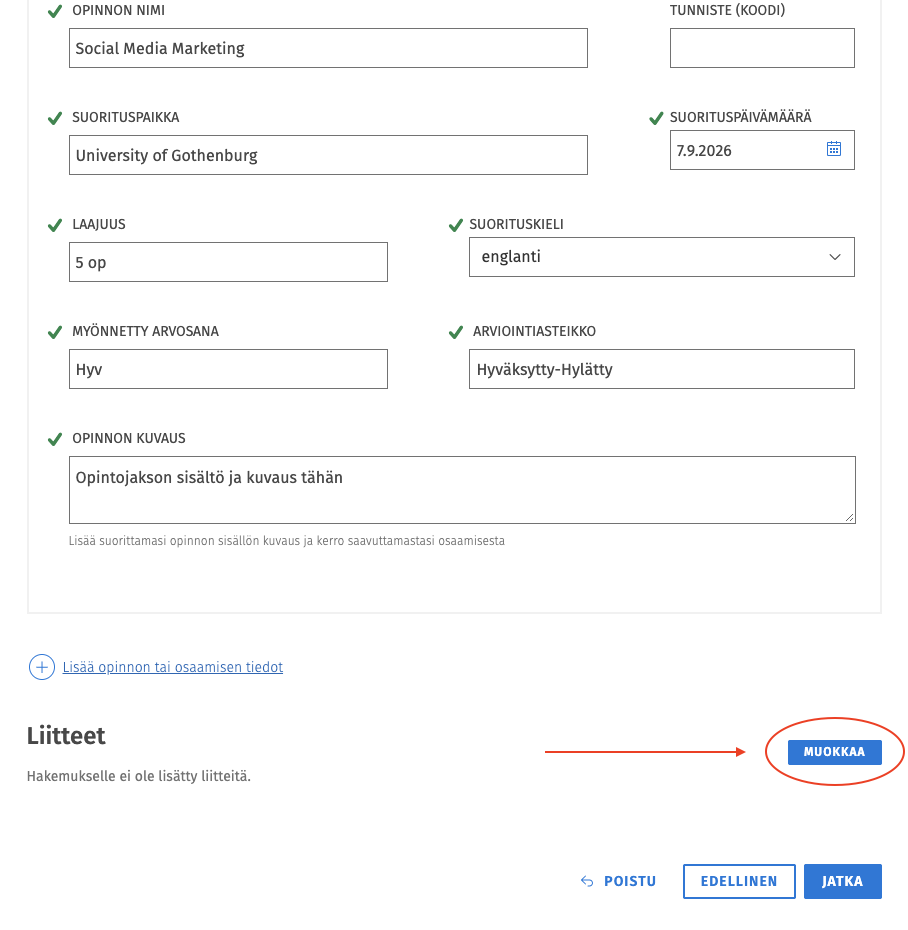Image resolution: width=908 pixels, height=930 pixels.
Task: Open Lisää opinnon tai osaamisen tiedot link
Action: pyautogui.click(x=173, y=667)
